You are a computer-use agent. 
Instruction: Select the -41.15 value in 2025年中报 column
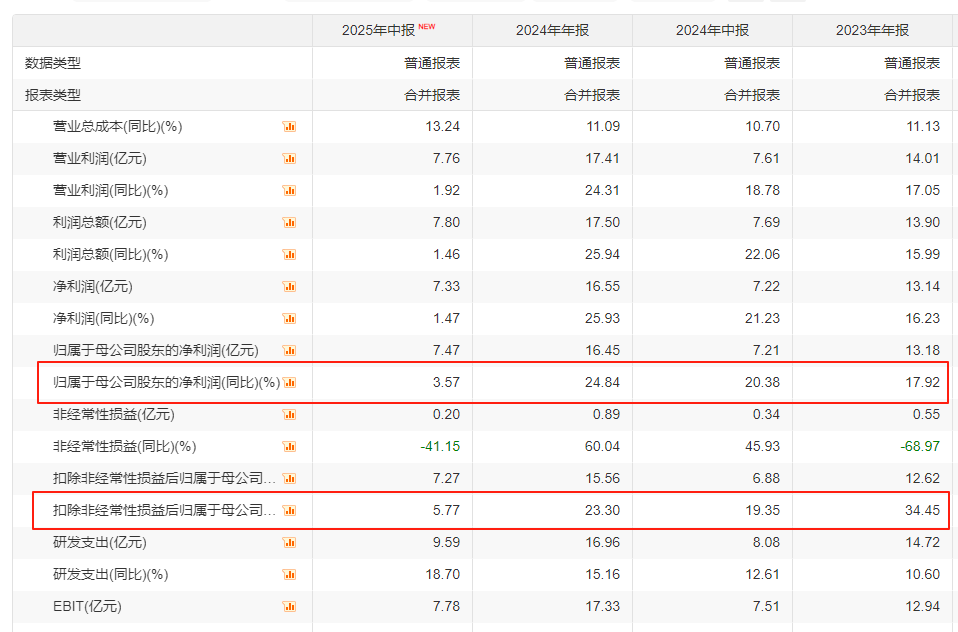click(x=440, y=447)
